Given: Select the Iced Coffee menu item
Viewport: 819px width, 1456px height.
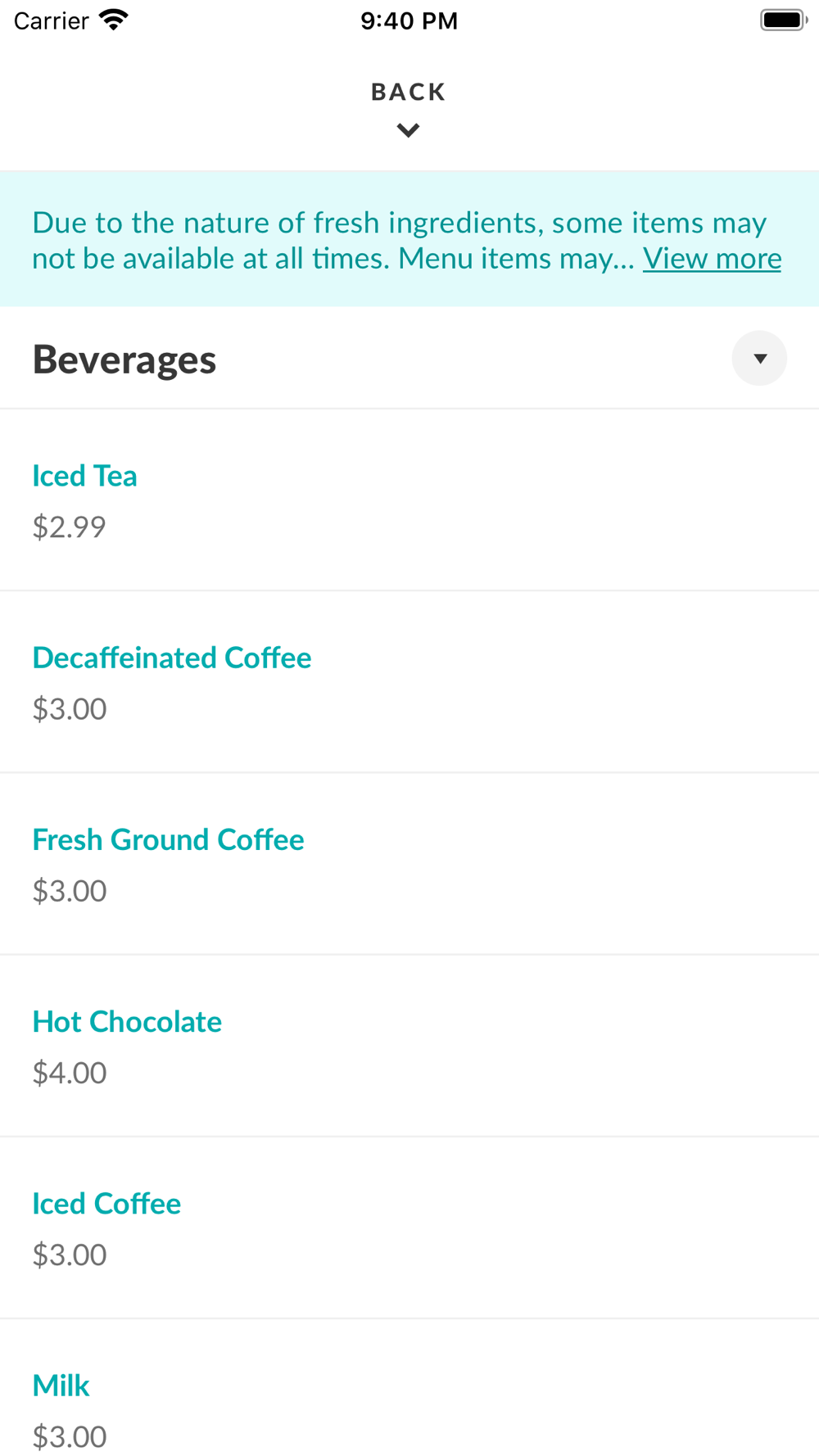Looking at the screenshot, I should (x=106, y=1203).
